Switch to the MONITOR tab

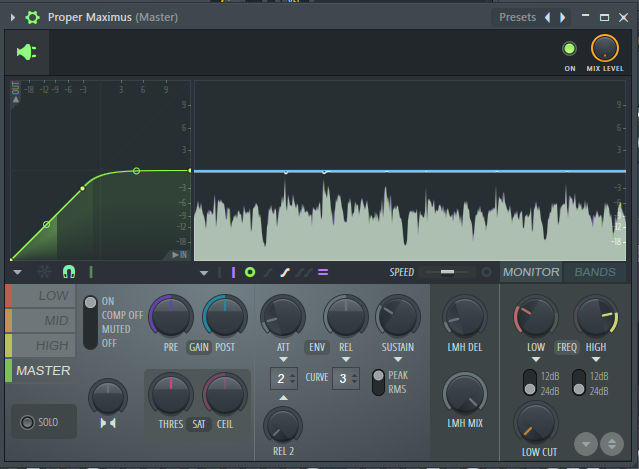tap(531, 272)
